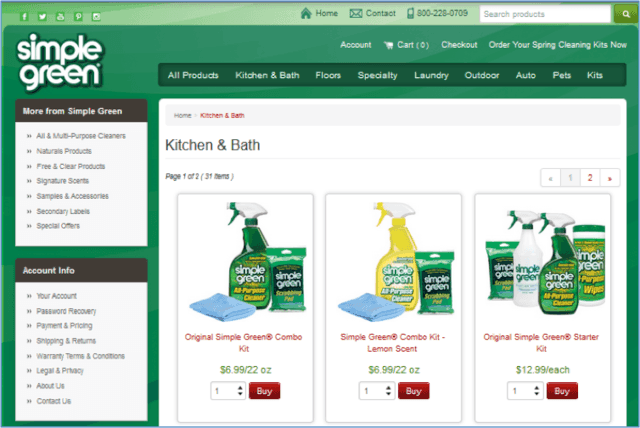640x428 pixels.
Task: Click quantity stepper for Lemon Scent Kit
Action: (388, 391)
